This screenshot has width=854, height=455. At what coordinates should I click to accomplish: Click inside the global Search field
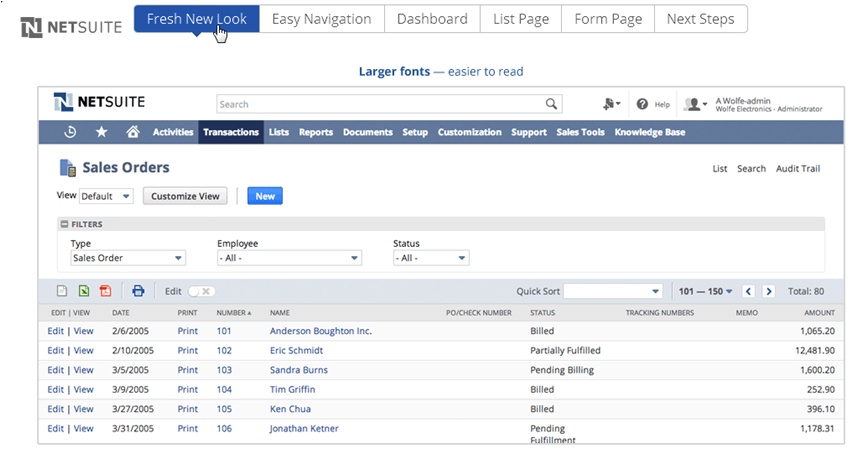380,104
